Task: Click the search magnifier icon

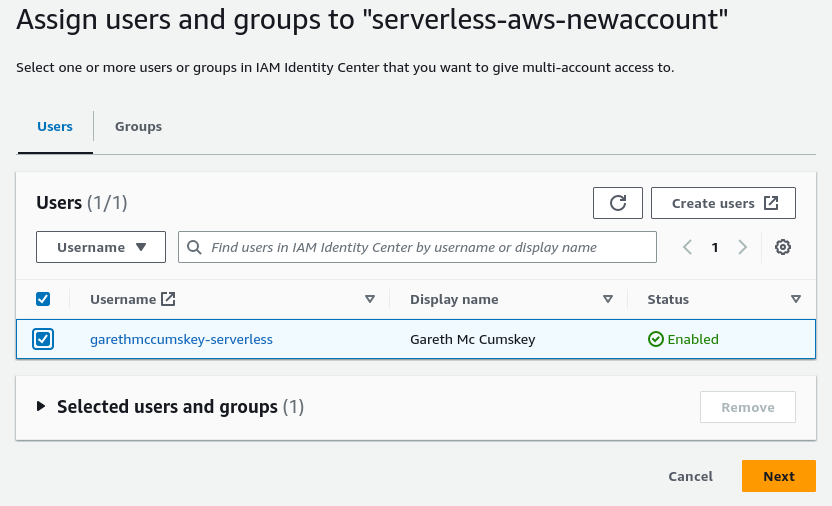Action: tap(194, 247)
